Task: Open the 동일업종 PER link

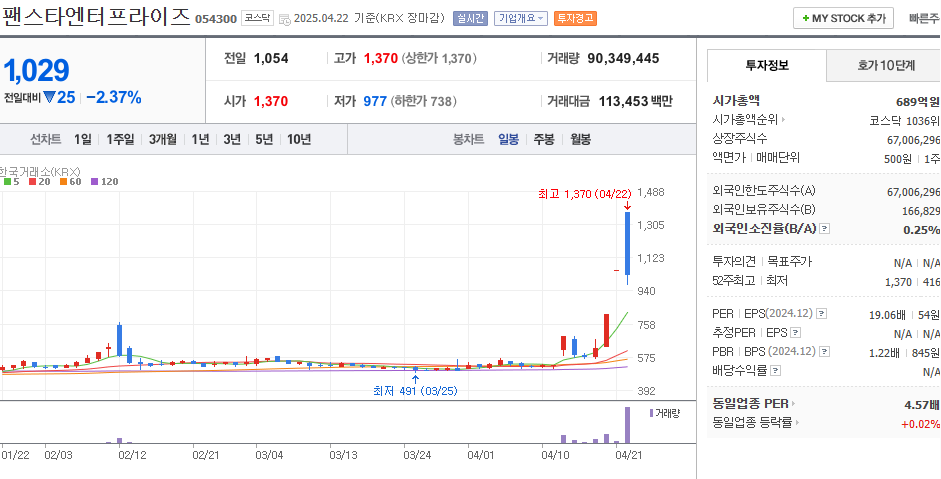Action: click(753, 404)
